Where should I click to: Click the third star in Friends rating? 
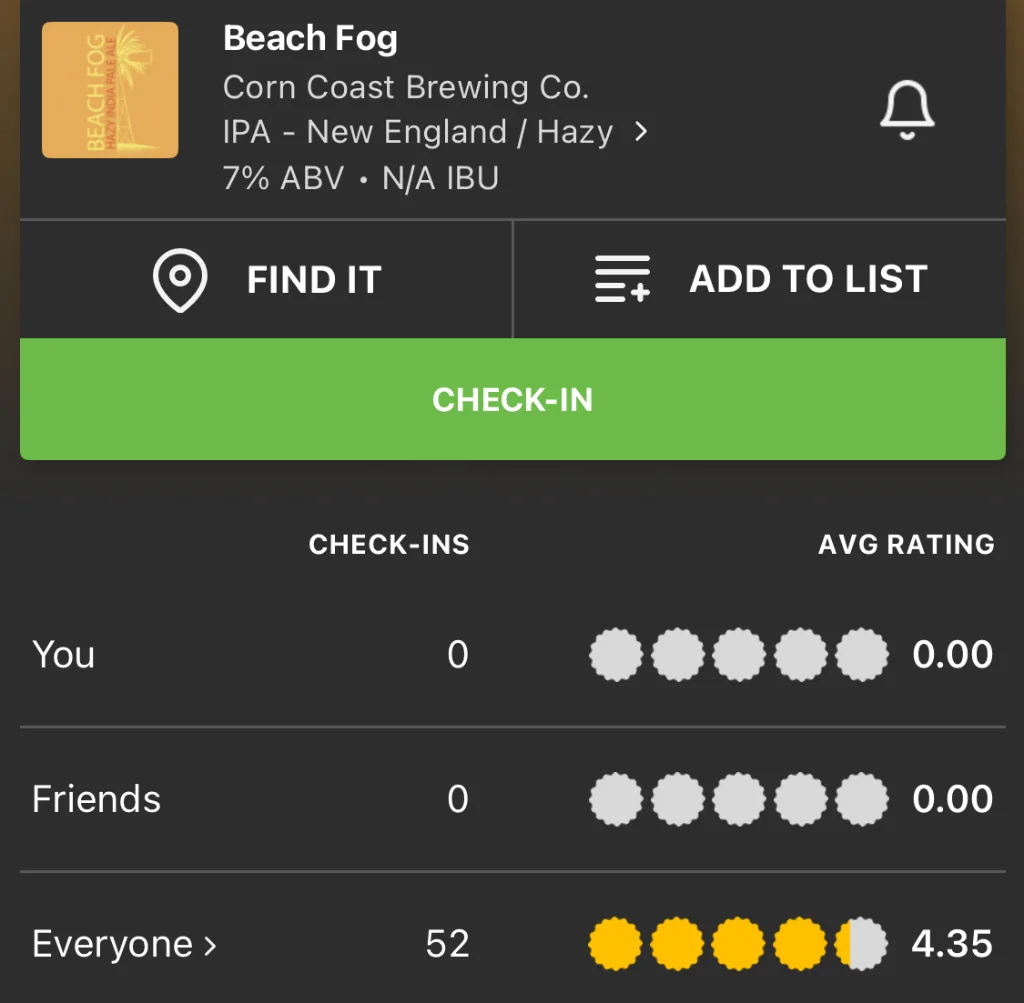tap(738, 800)
